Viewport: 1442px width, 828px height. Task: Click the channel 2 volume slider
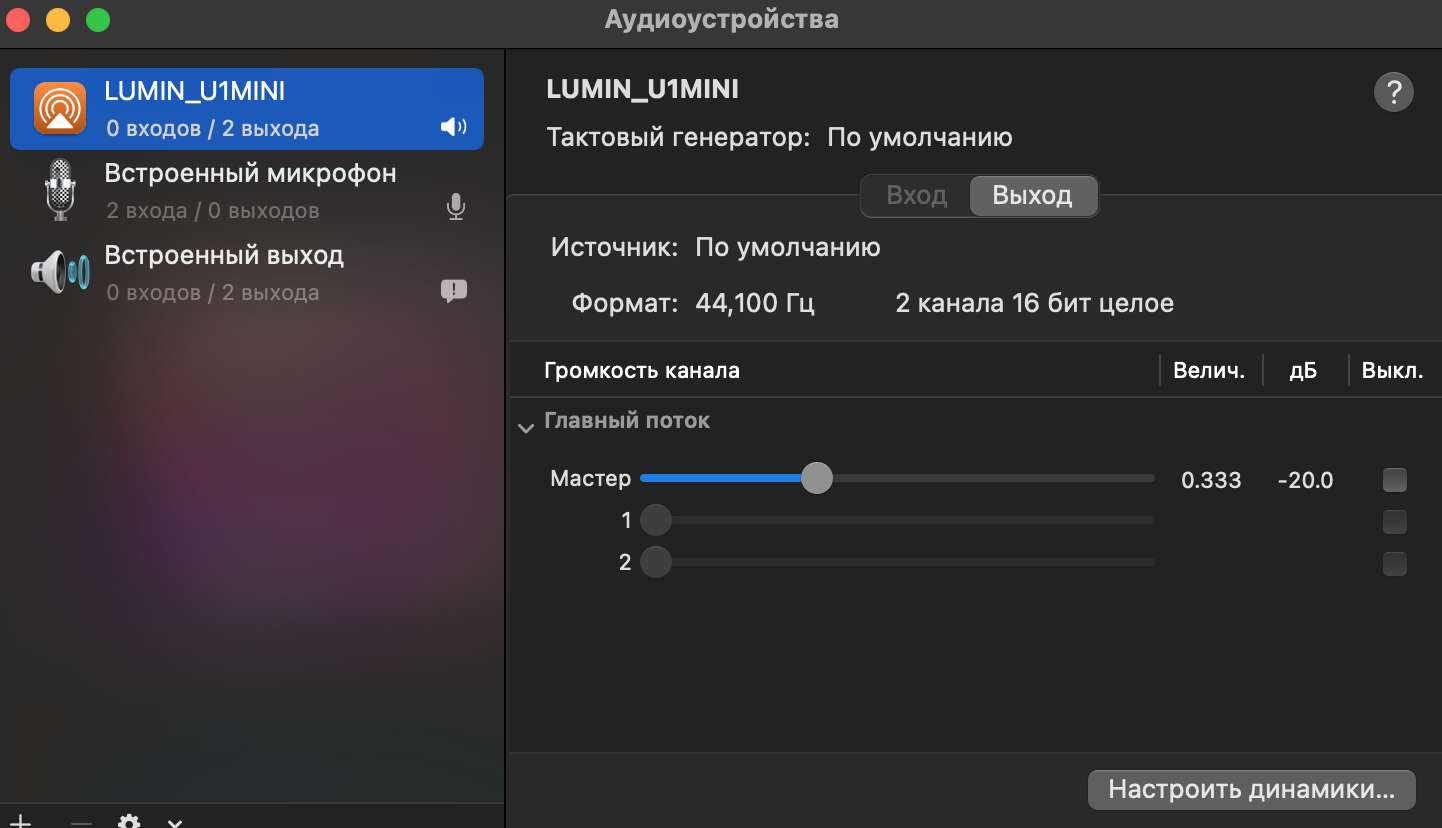tap(897, 562)
